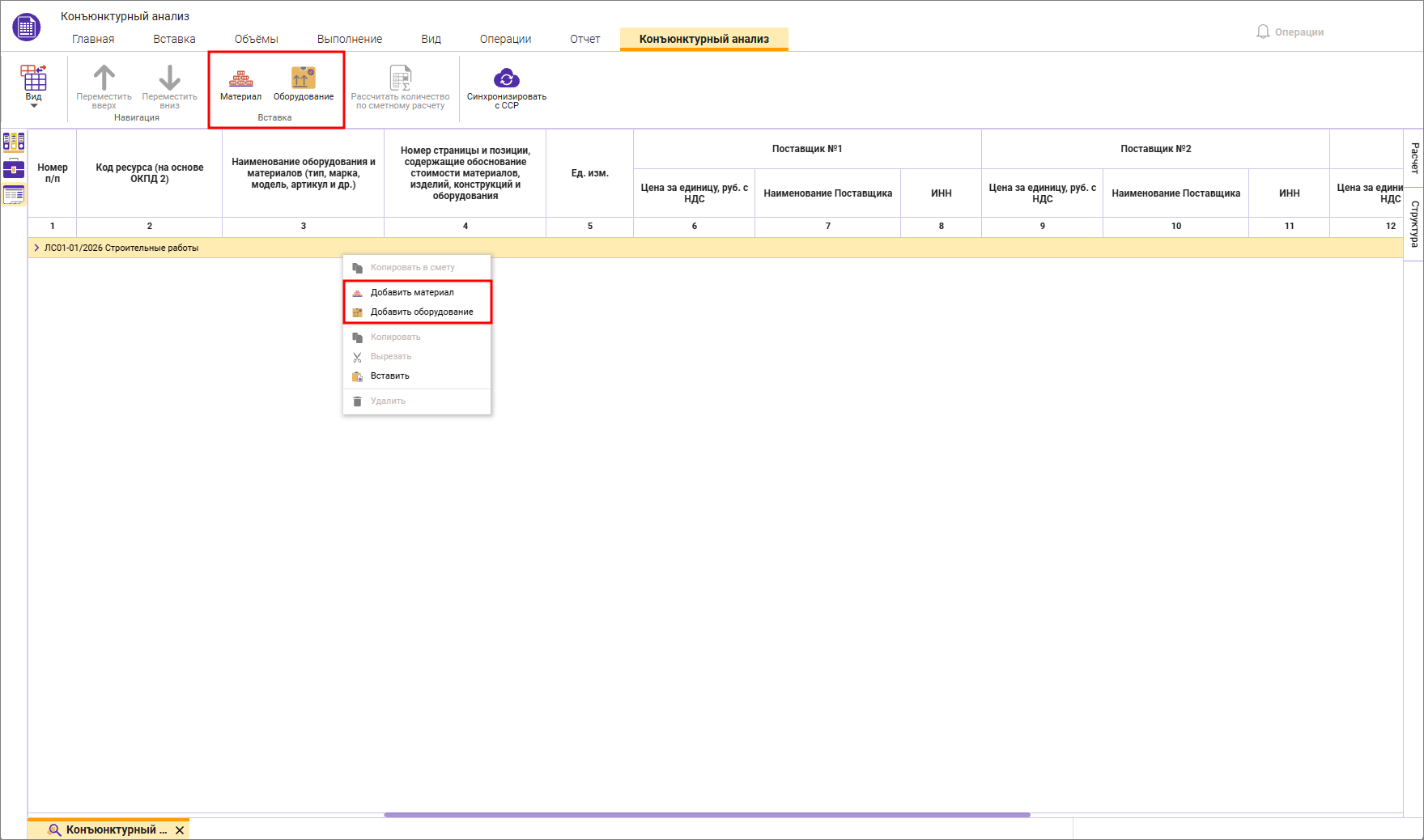1424x840 pixels.
Task: Open the Вид table layout icon
Action: click(x=34, y=78)
